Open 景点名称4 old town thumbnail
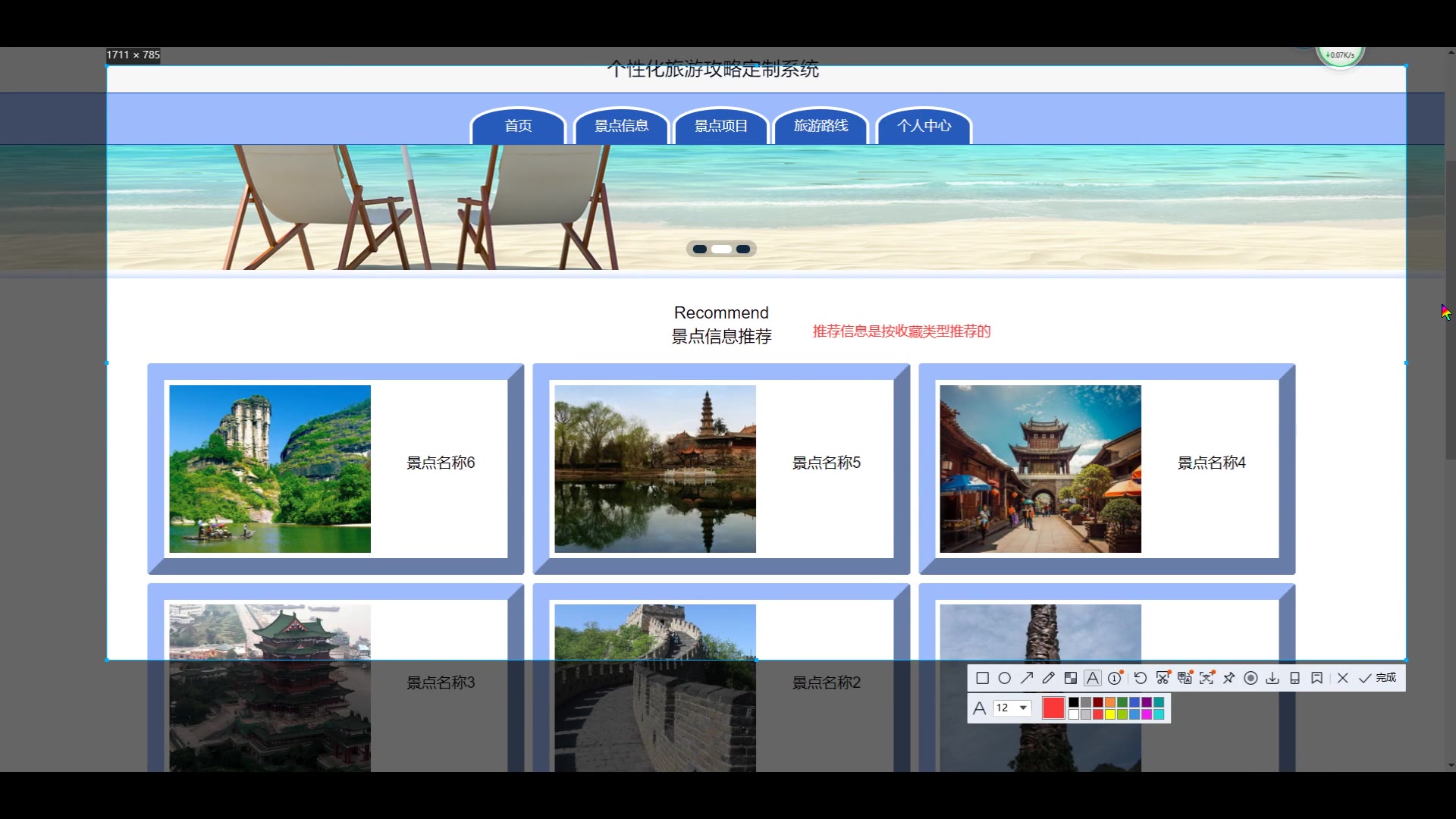 [x=1040, y=469]
